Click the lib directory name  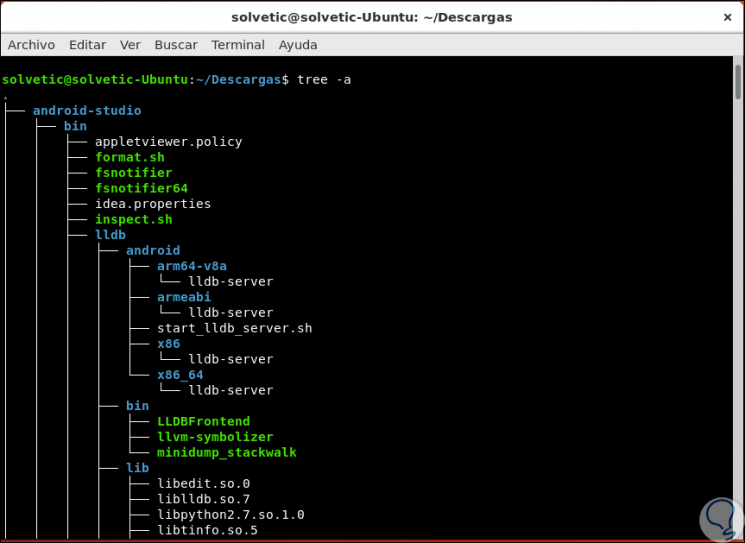(137, 468)
